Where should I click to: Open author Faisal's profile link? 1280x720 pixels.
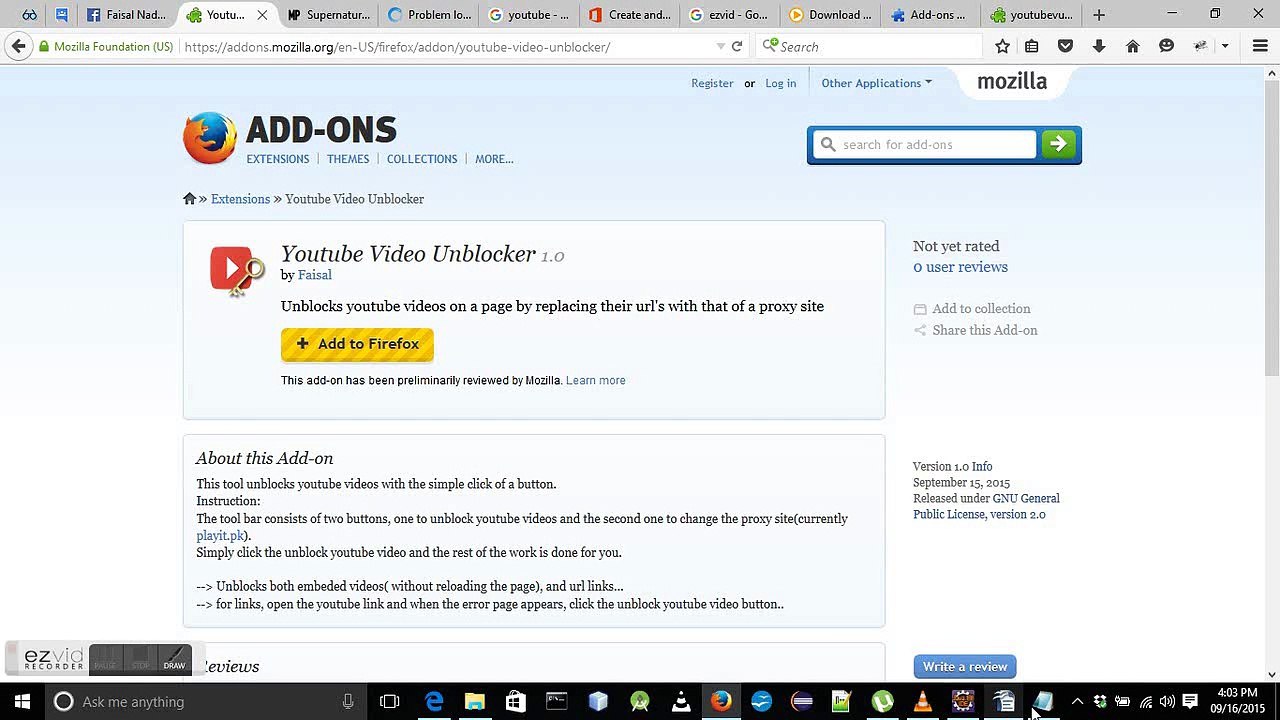click(315, 275)
